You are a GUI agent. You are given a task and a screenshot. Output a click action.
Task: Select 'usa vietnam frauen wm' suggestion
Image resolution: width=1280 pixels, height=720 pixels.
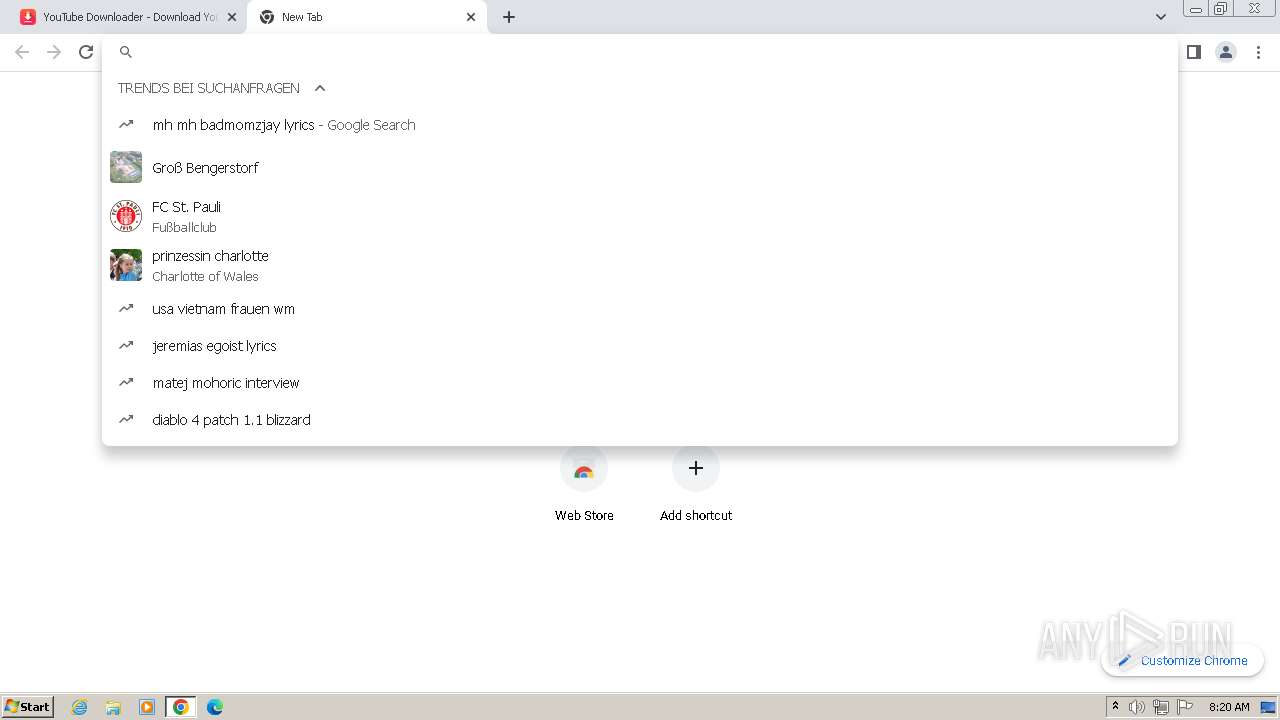pos(640,309)
